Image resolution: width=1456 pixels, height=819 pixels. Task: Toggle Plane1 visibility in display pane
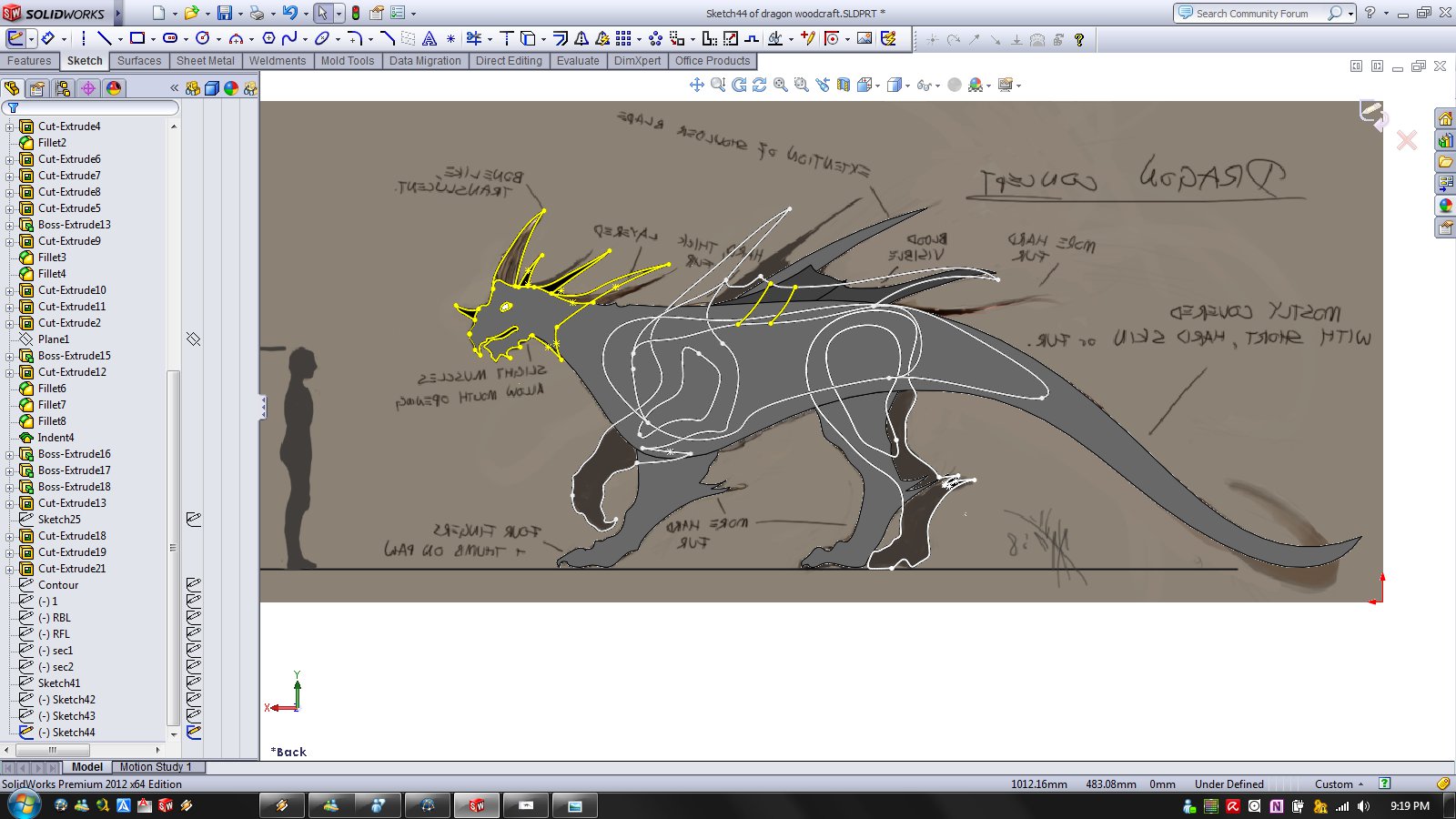[193, 339]
